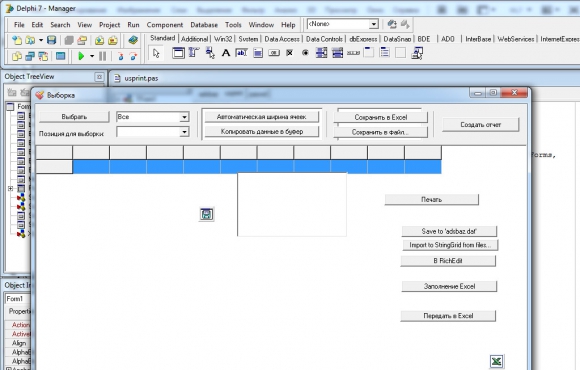Pick the MainMenu component icon
The image size is (580, 370).
coord(194,53)
